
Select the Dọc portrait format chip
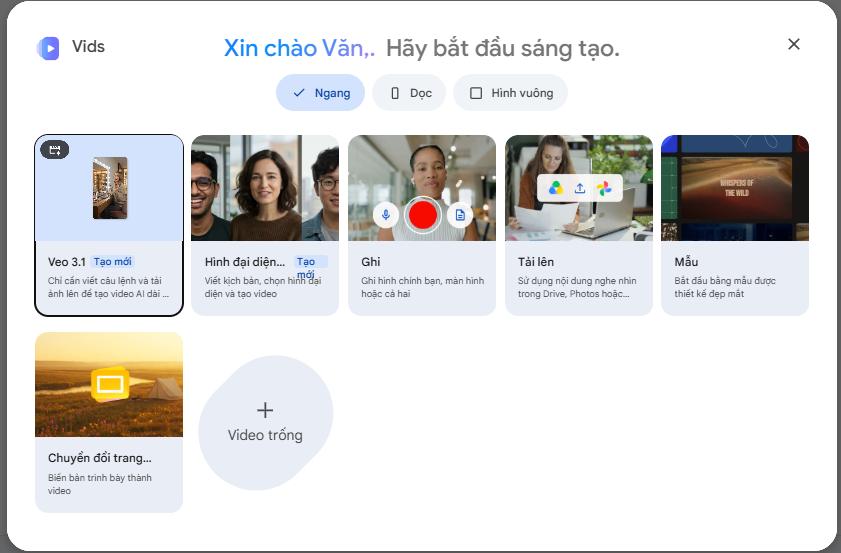click(409, 93)
